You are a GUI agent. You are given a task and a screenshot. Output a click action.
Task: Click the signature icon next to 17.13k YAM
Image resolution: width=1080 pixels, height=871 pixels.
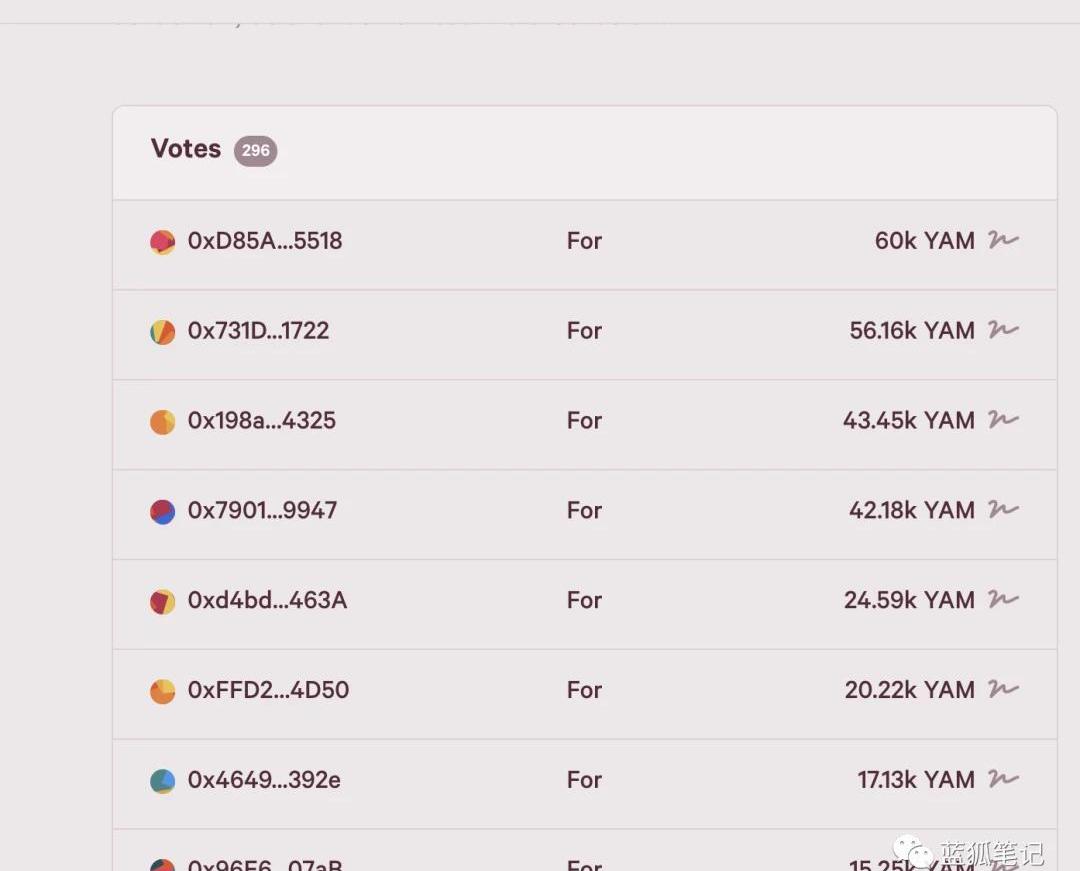tap(1003, 779)
